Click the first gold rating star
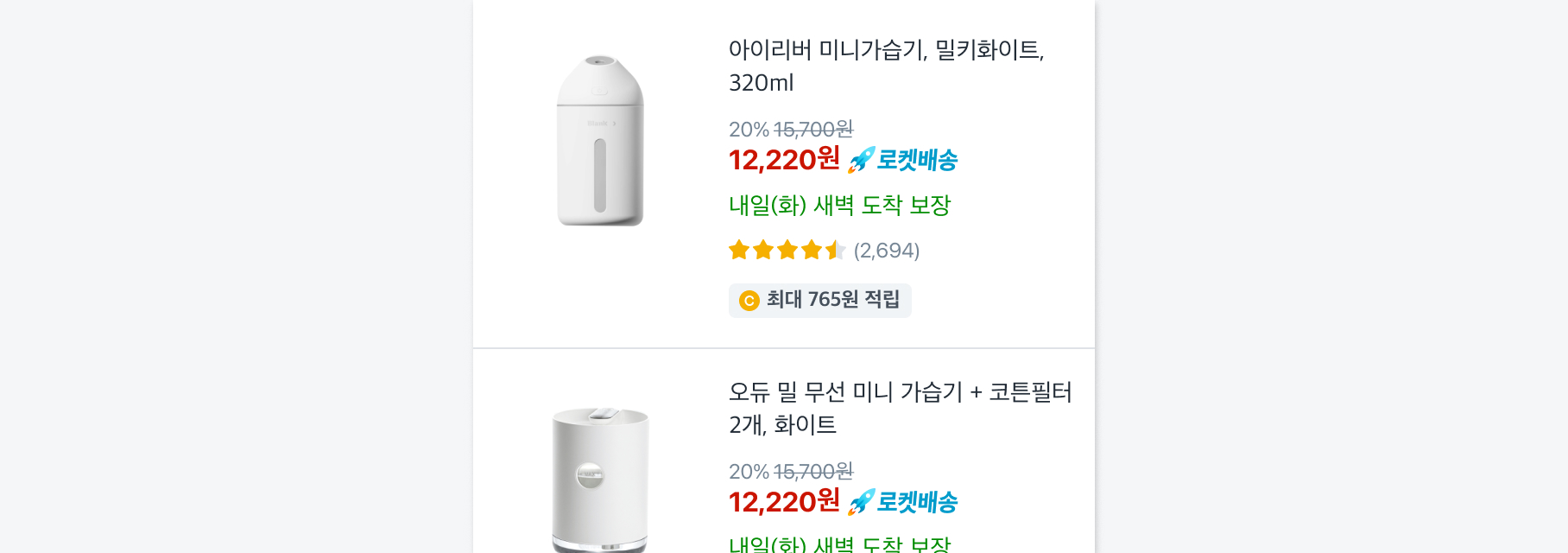 [x=739, y=251]
